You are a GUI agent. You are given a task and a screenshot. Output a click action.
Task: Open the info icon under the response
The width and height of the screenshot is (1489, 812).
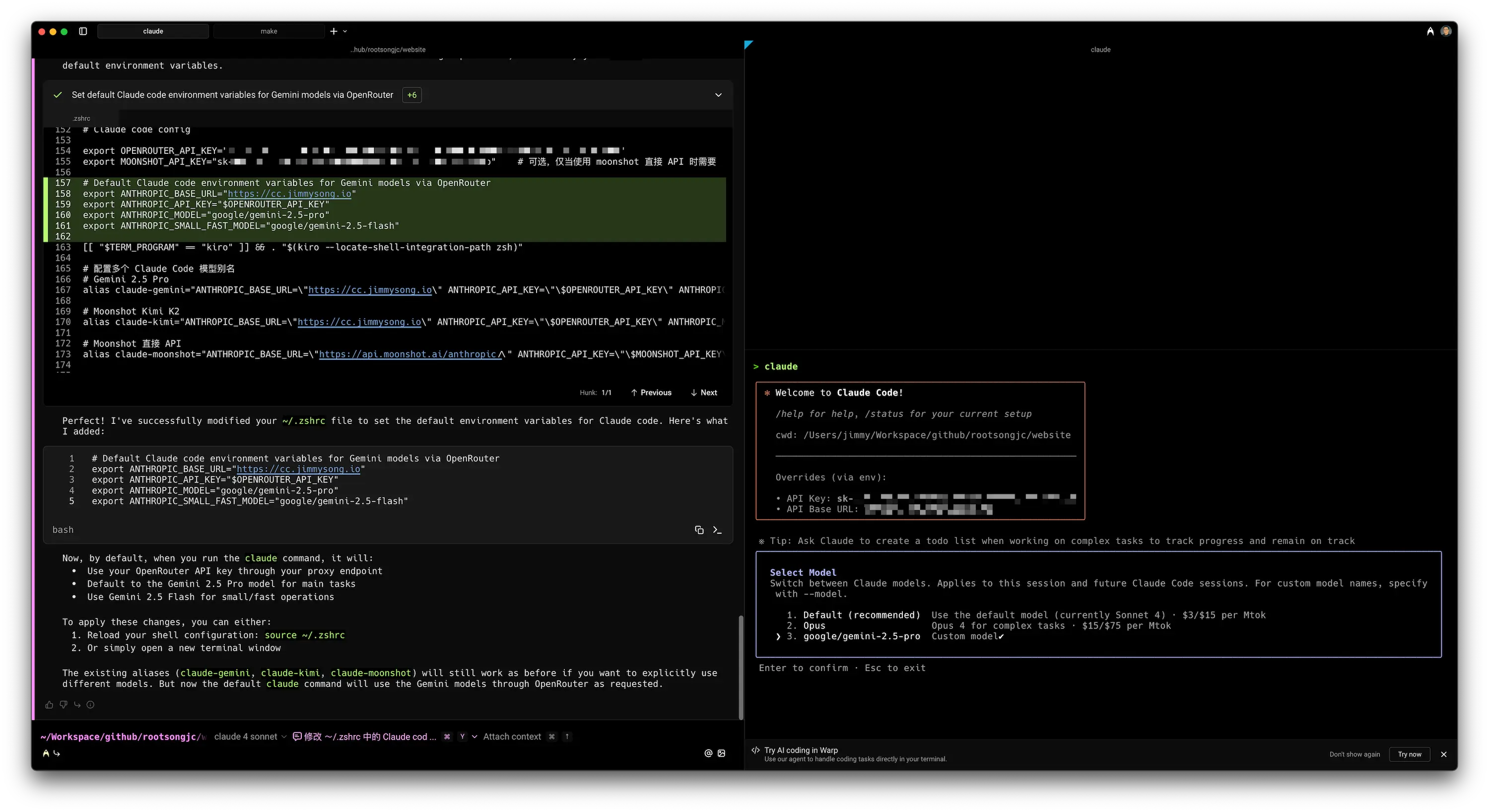coord(90,704)
